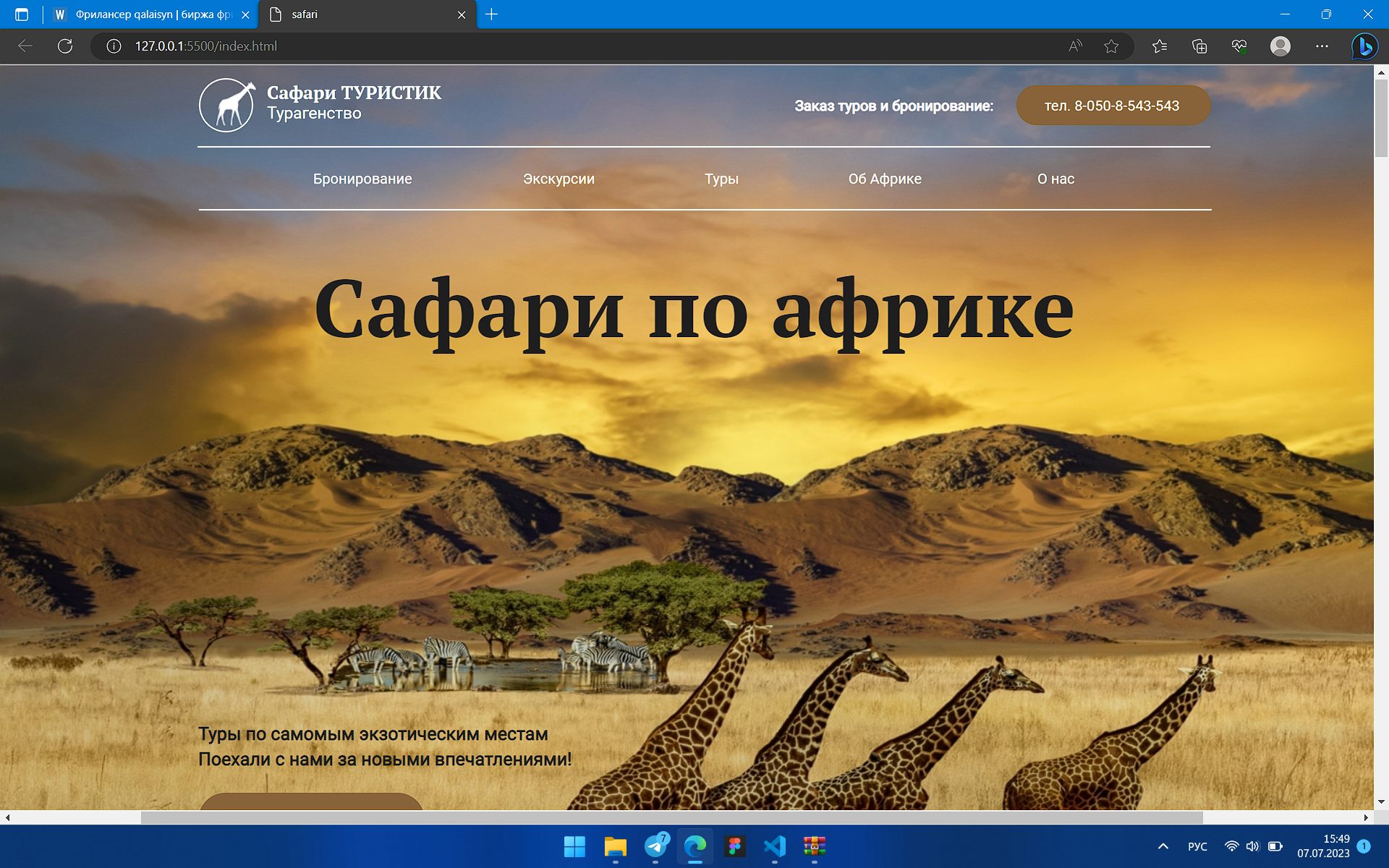Switch input language РУС indicator
Viewport: 1389px width, 868px height.
point(1197,846)
